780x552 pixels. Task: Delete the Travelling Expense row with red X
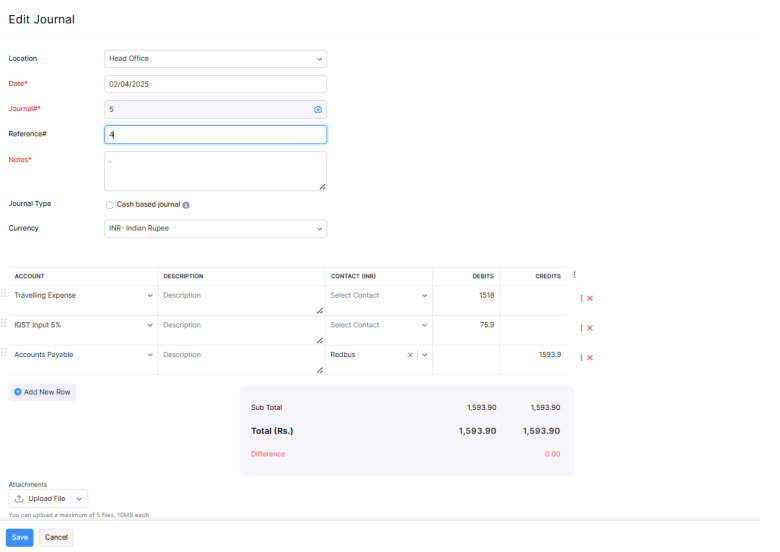590,298
